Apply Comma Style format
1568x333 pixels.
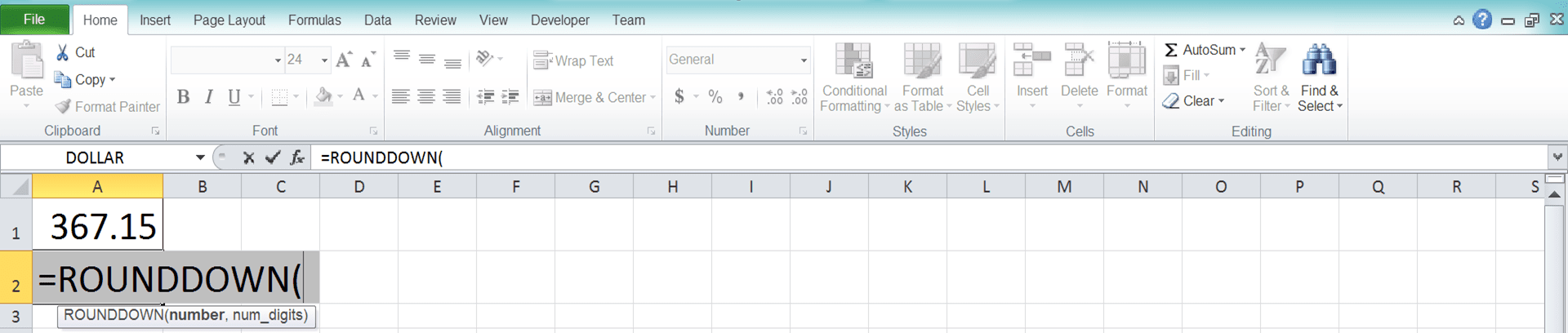tap(741, 97)
